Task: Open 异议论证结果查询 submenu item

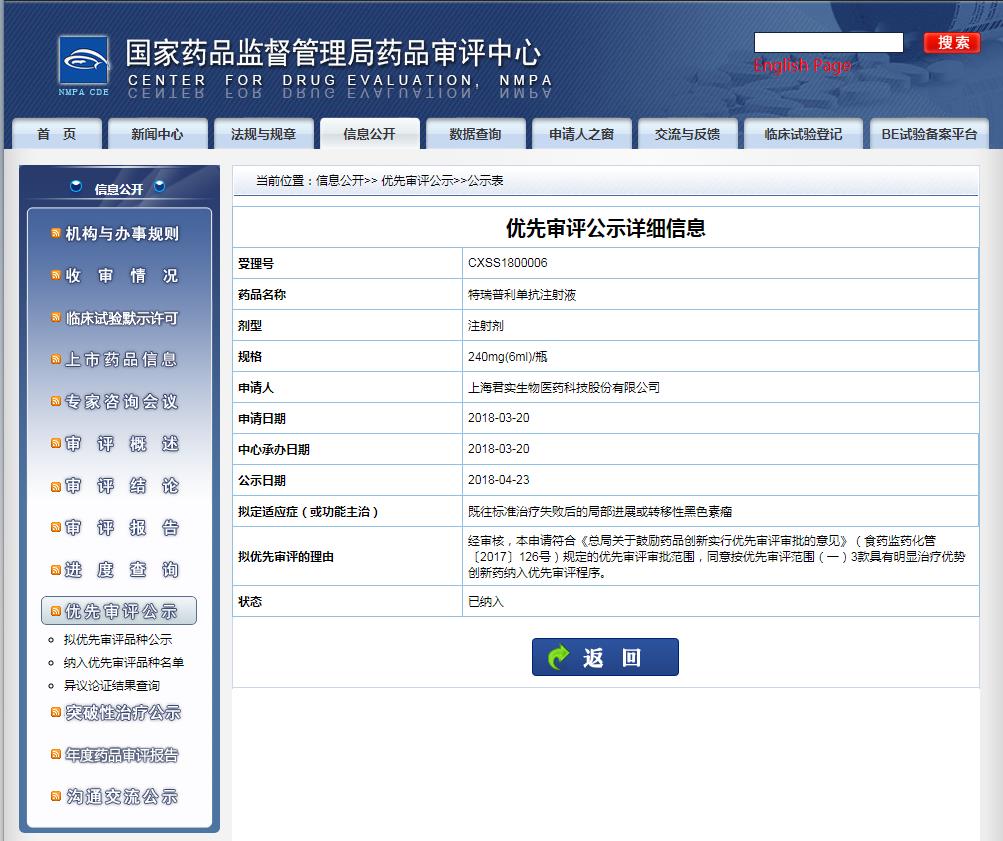Action: coord(111,685)
